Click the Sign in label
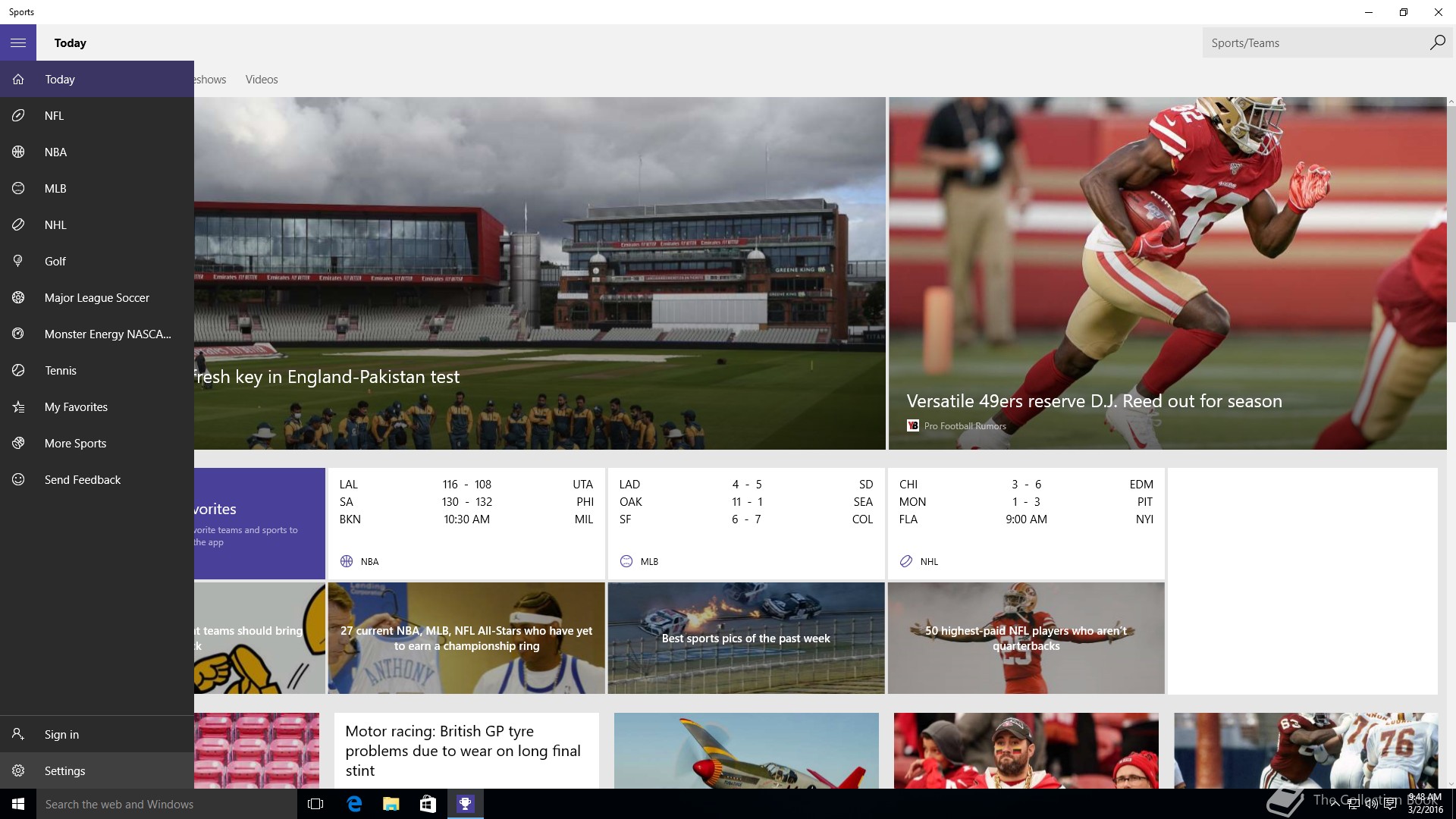Screen dimensions: 1456x819 61,734
